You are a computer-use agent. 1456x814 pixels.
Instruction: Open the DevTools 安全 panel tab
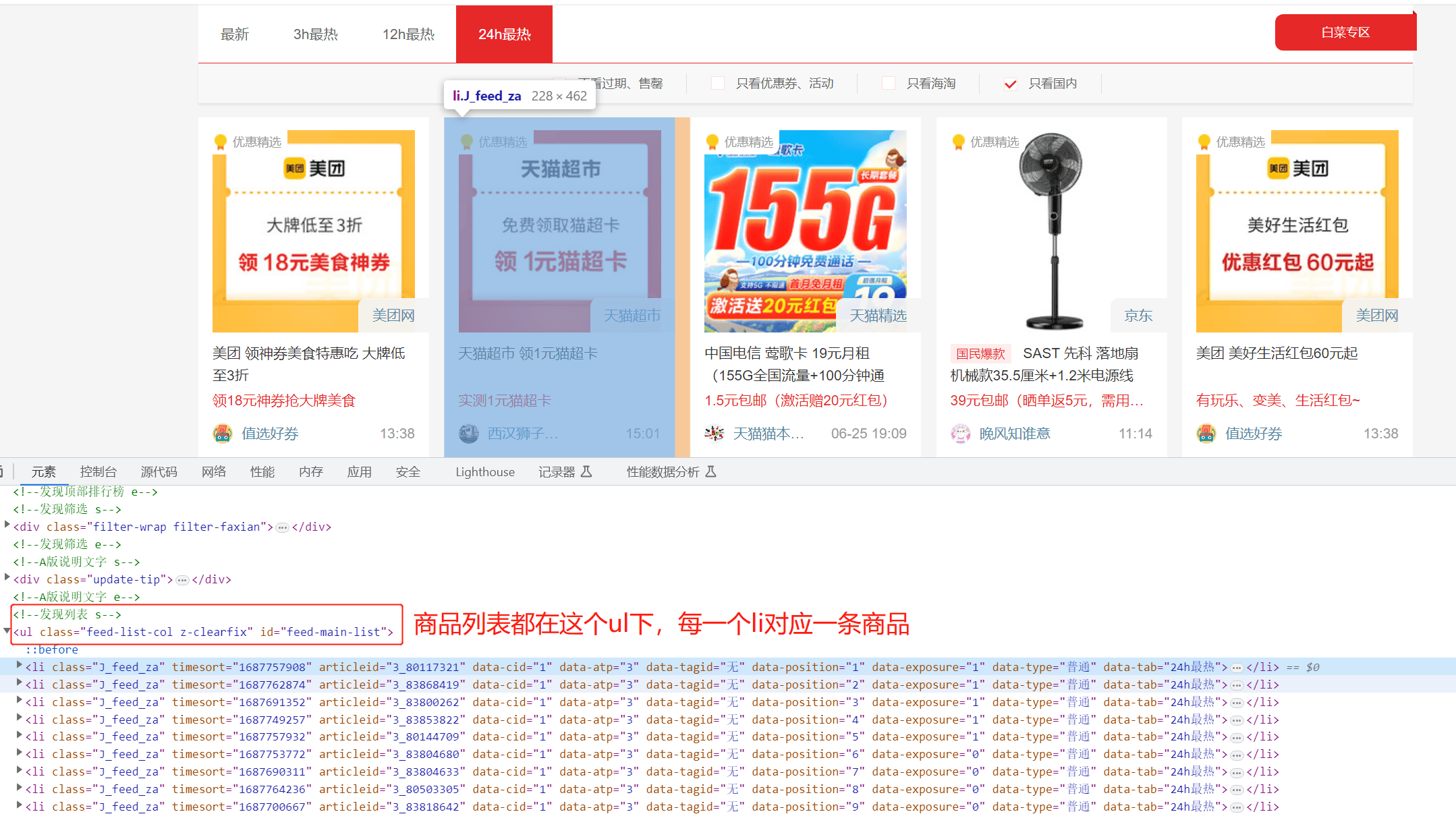point(408,472)
